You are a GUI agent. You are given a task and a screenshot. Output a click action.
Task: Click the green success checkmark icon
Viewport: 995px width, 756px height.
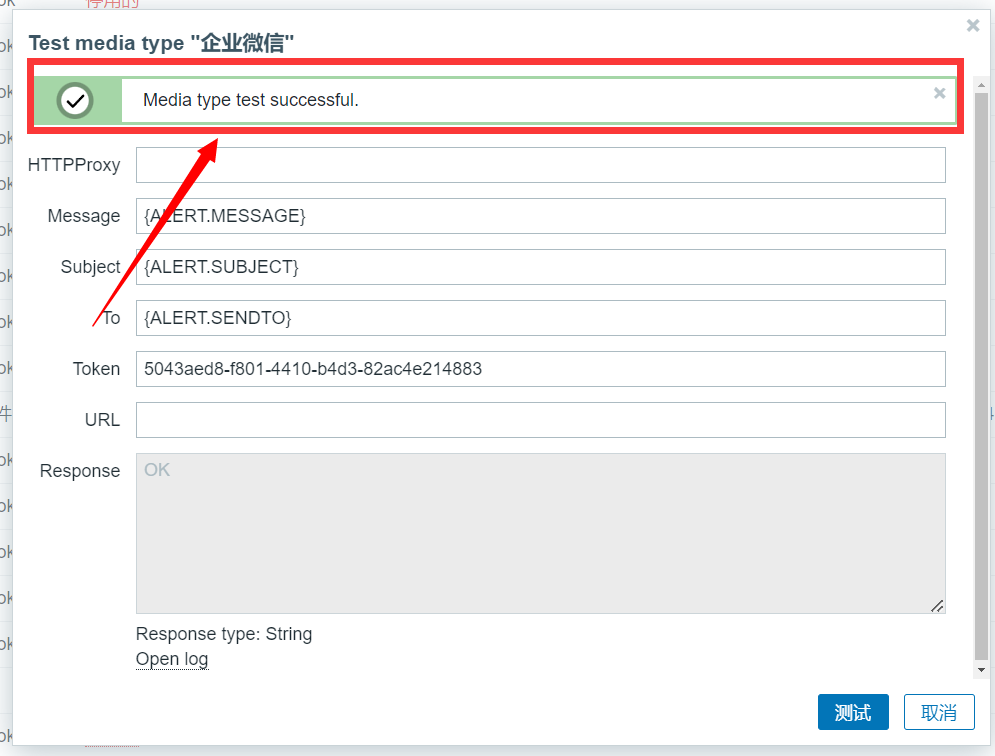click(75, 100)
